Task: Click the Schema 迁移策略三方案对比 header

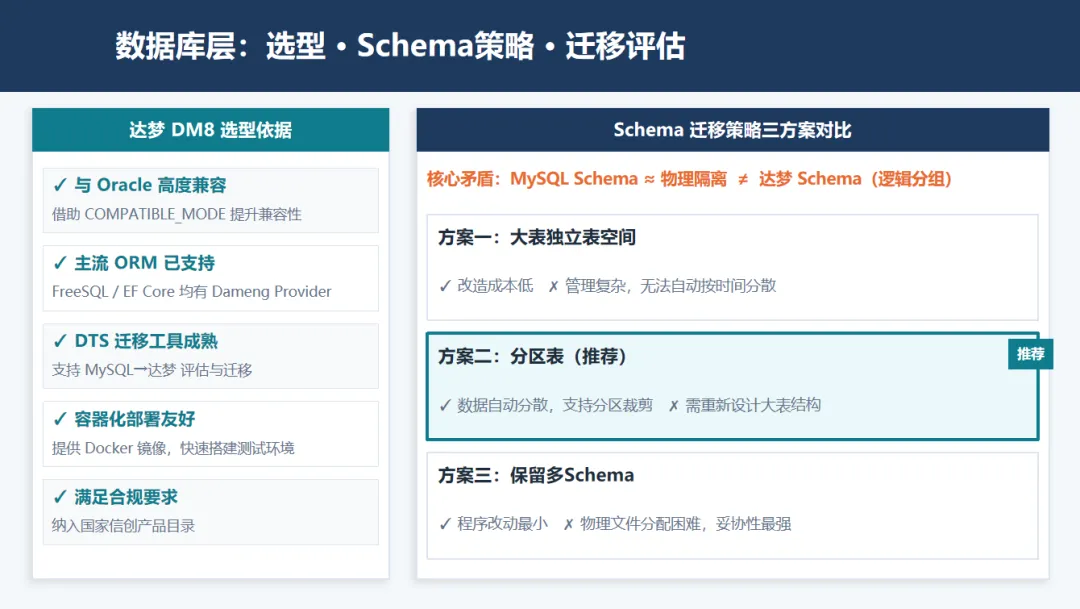Action: tap(732, 130)
